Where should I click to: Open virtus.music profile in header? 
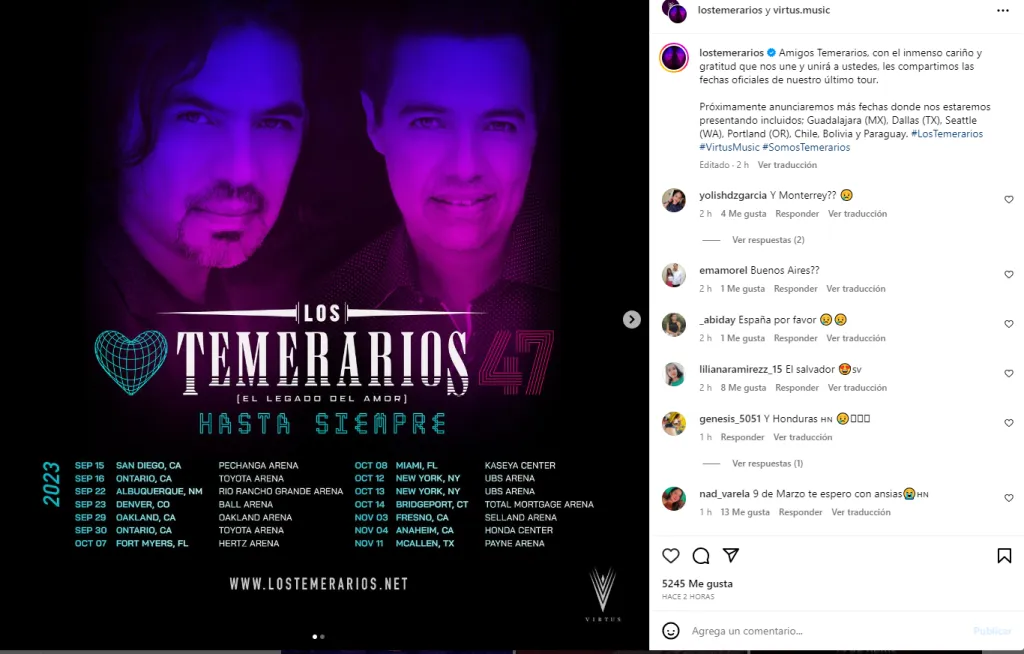click(801, 10)
